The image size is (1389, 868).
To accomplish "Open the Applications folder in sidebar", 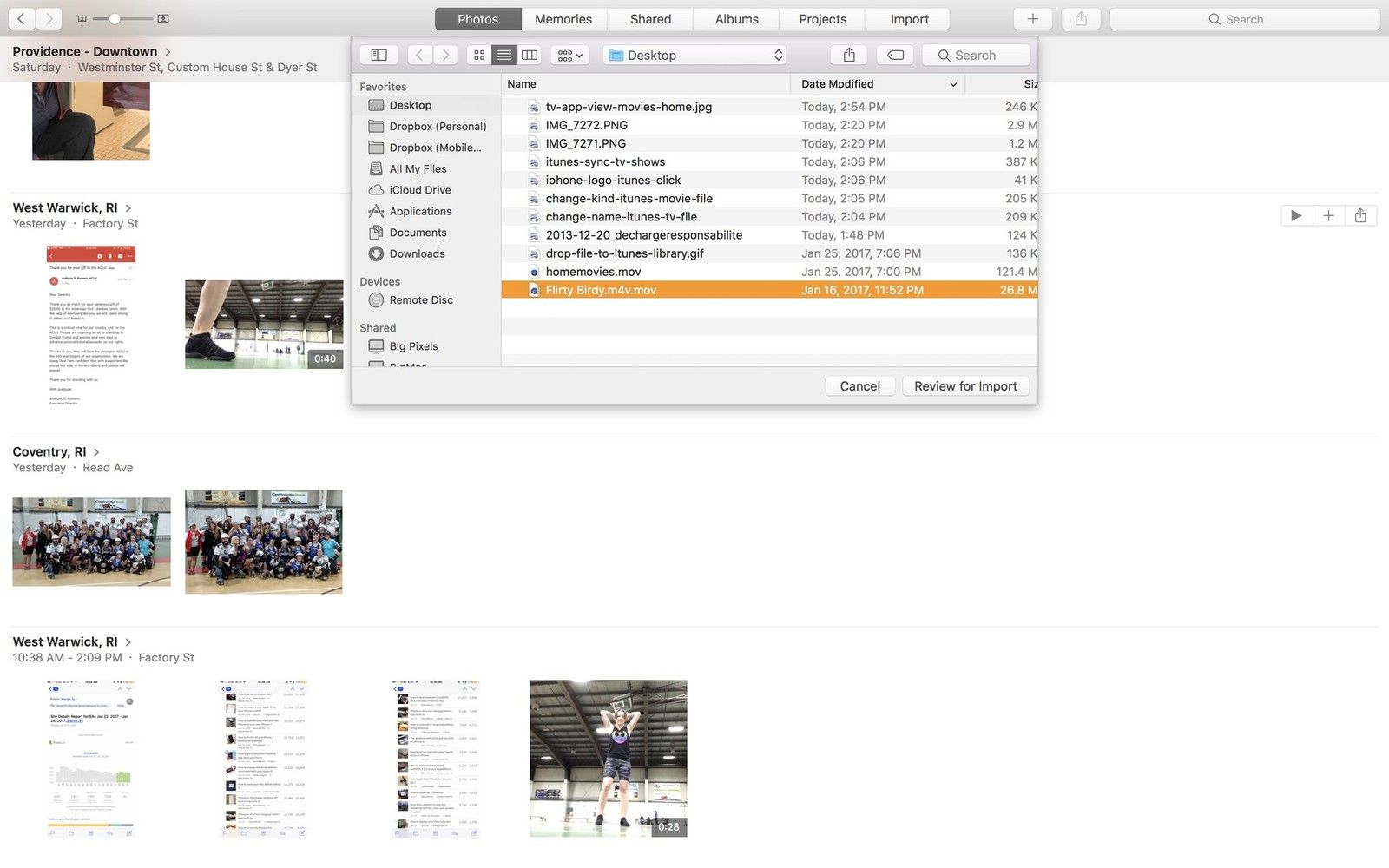I will click(420, 211).
